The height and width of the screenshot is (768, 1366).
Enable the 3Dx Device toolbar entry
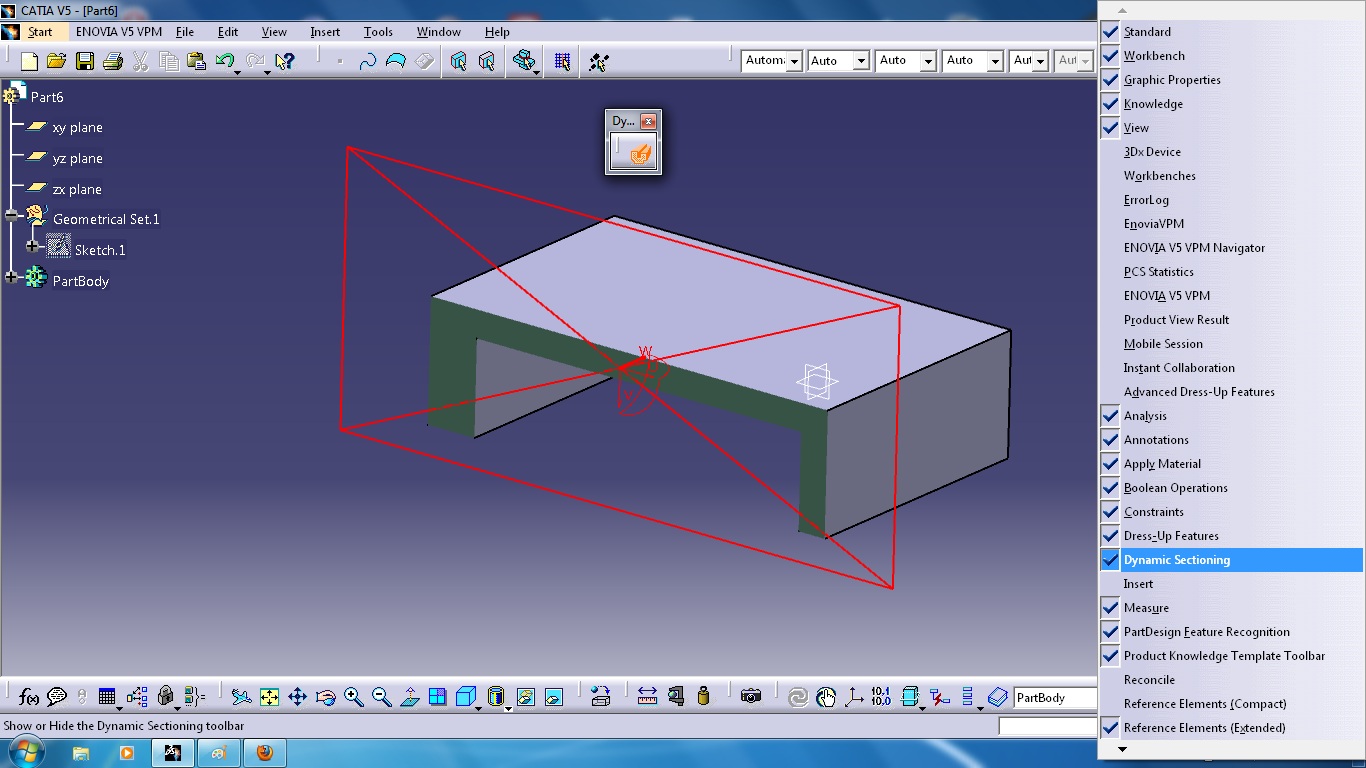click(x=1230, y=152)
